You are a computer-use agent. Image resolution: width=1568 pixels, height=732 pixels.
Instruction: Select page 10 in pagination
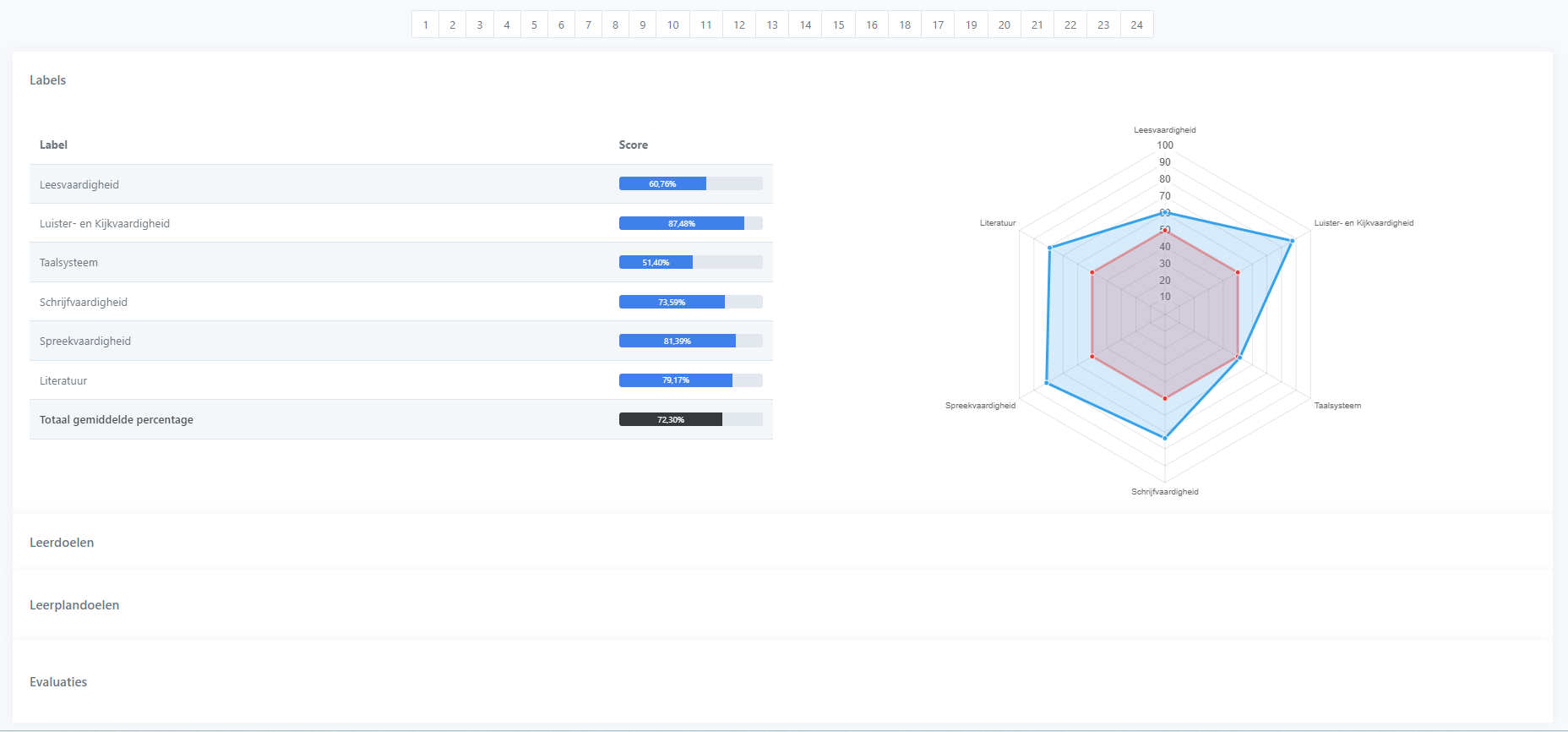click(672, 25)
